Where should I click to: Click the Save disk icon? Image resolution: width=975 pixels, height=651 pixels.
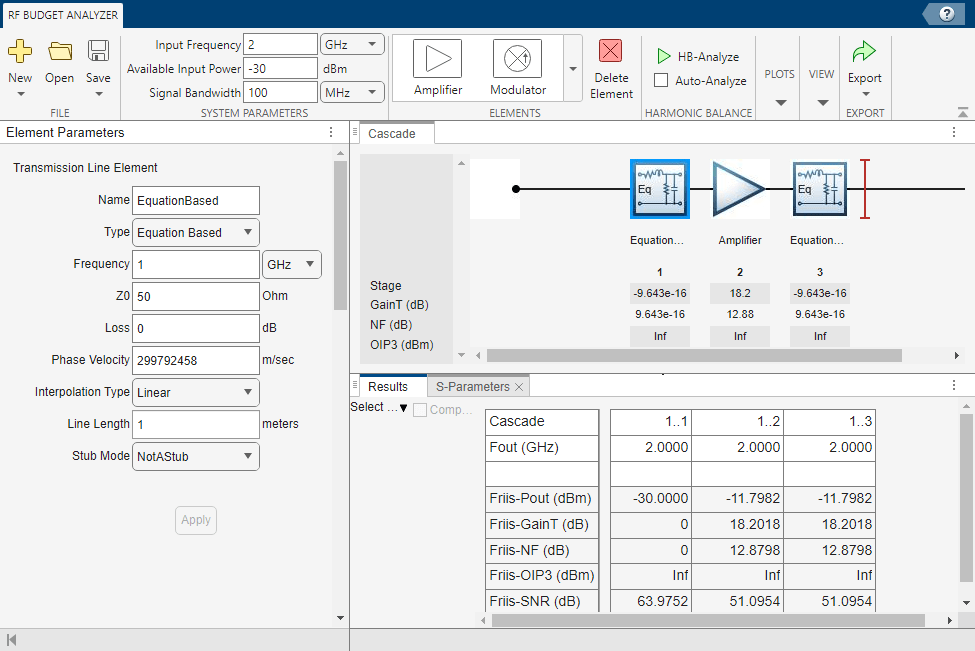98,51
